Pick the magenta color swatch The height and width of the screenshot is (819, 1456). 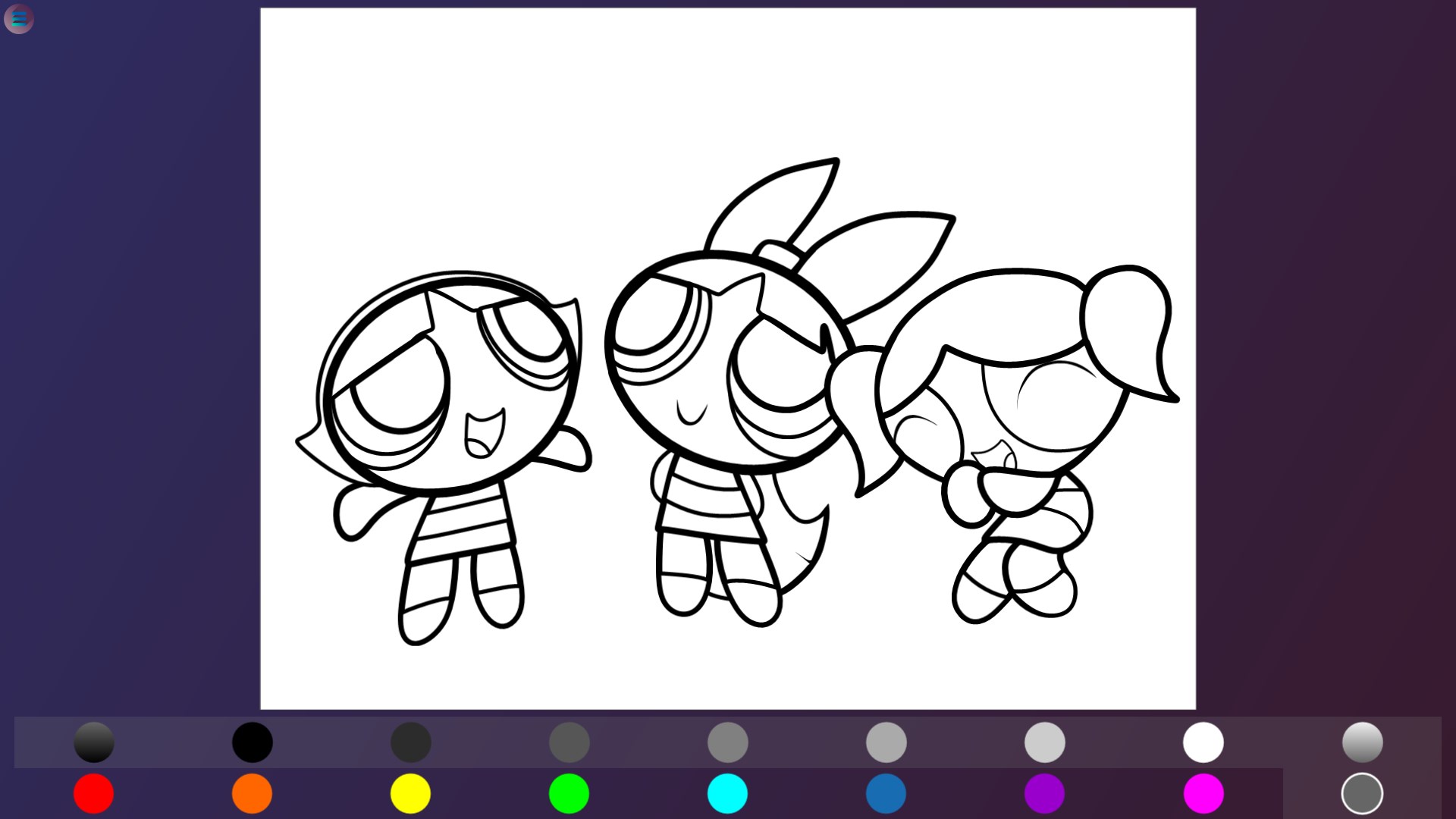tap(1203, 794)
